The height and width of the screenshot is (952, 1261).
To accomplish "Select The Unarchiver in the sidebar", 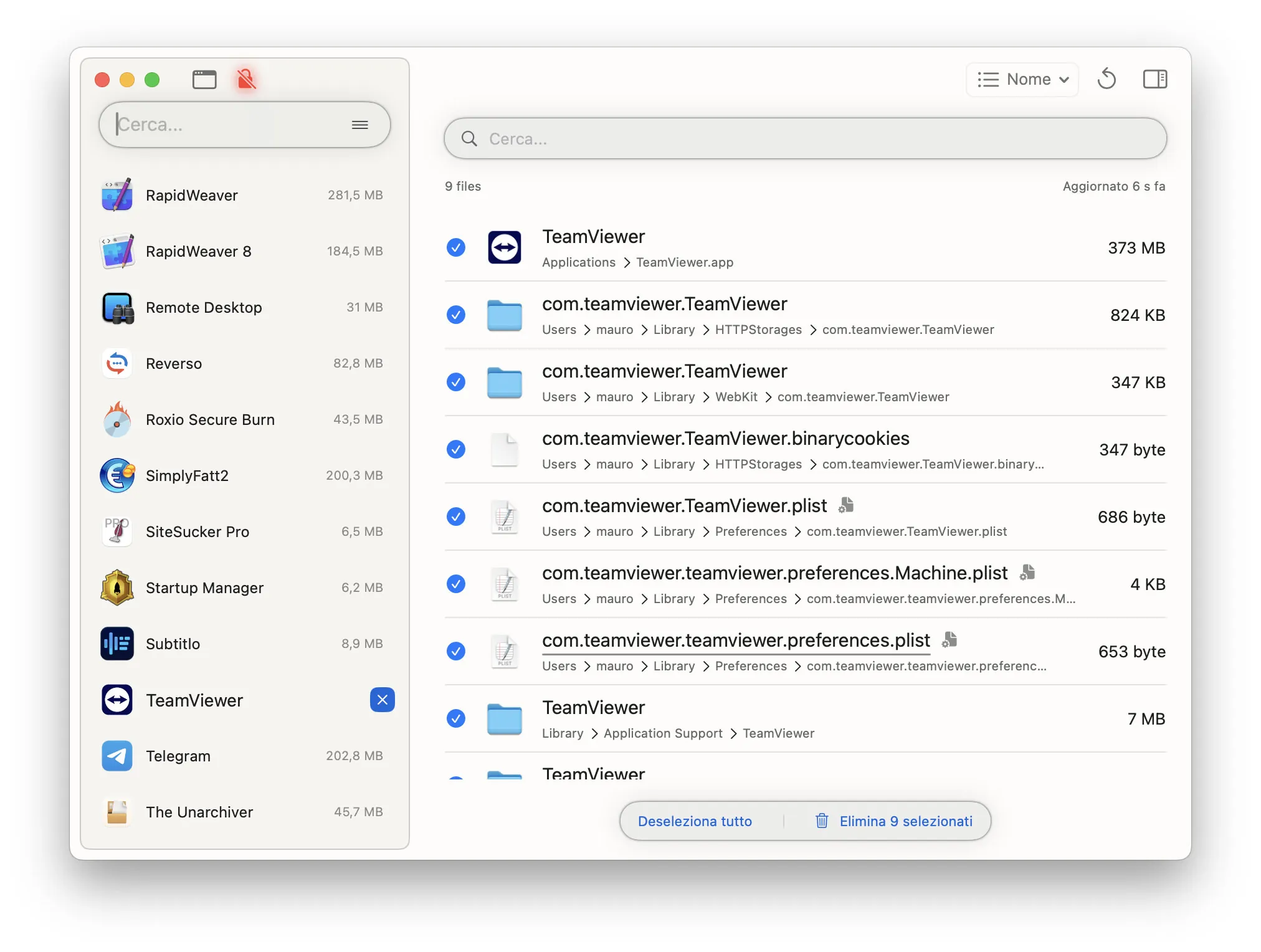I will tap(199, 812).
